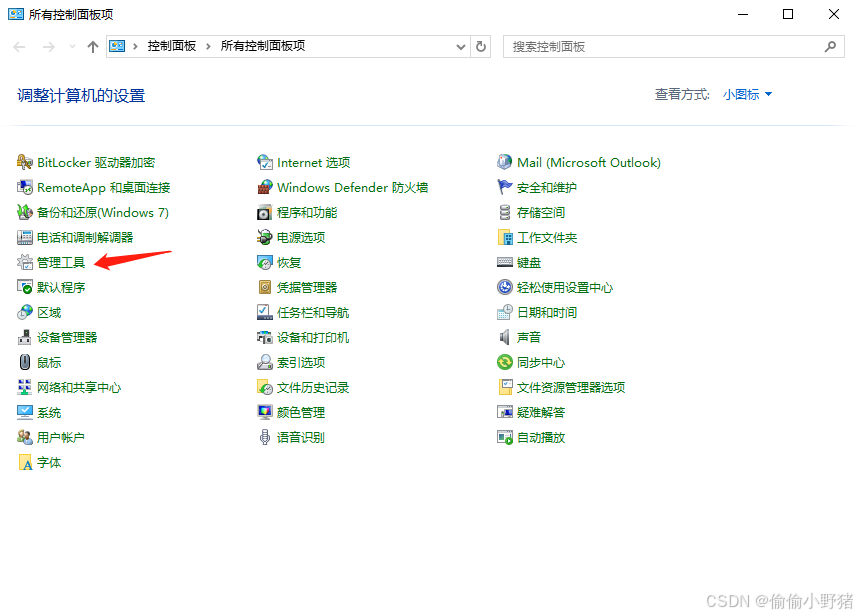
Task: Expand the chevron after 控制面板 breadcrumb
Action: click(x=208, y=46)
